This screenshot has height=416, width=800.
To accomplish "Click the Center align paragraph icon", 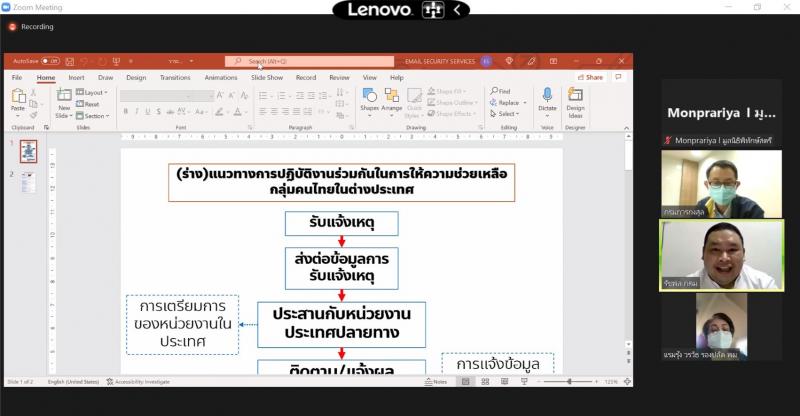I will (x=274, y=111).
